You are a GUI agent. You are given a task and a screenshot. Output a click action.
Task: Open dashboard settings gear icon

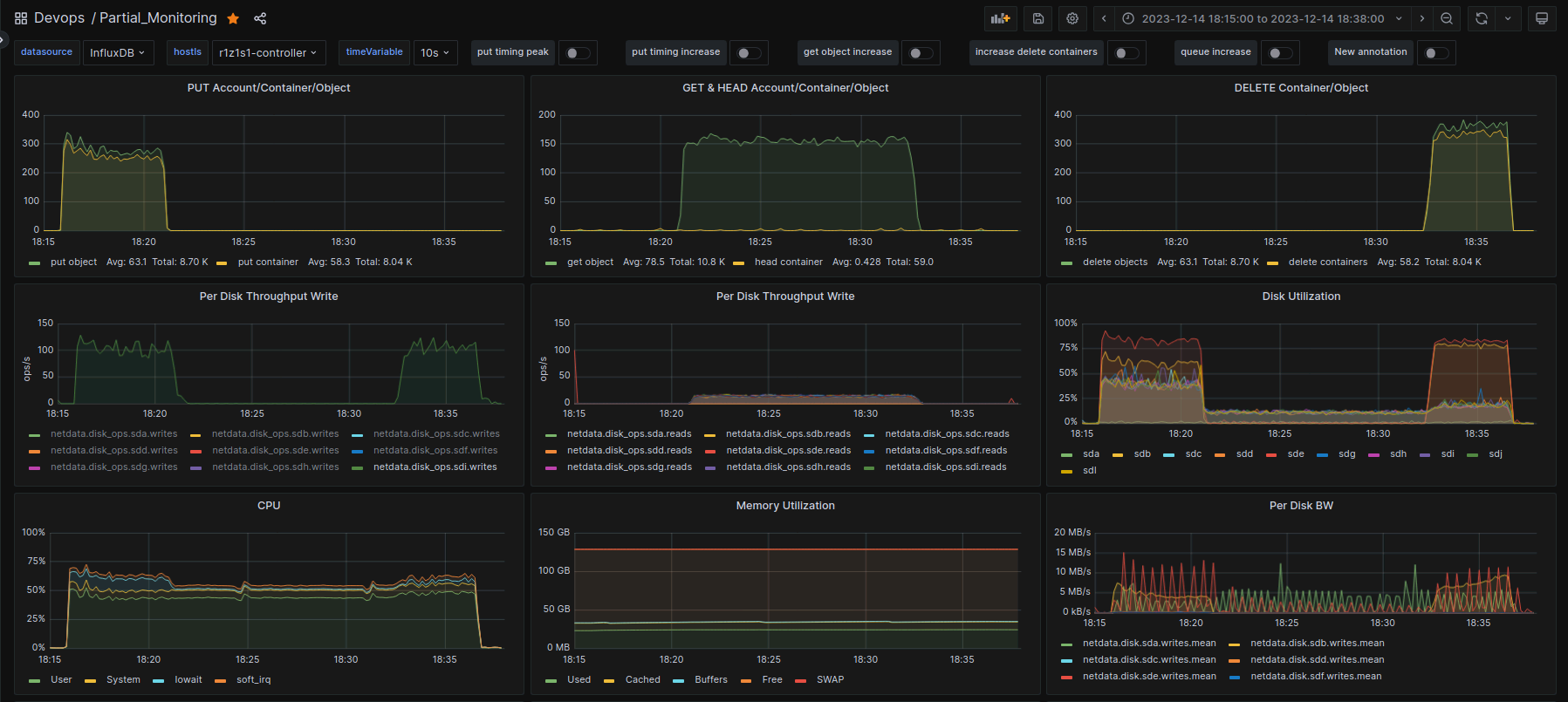1072,18
